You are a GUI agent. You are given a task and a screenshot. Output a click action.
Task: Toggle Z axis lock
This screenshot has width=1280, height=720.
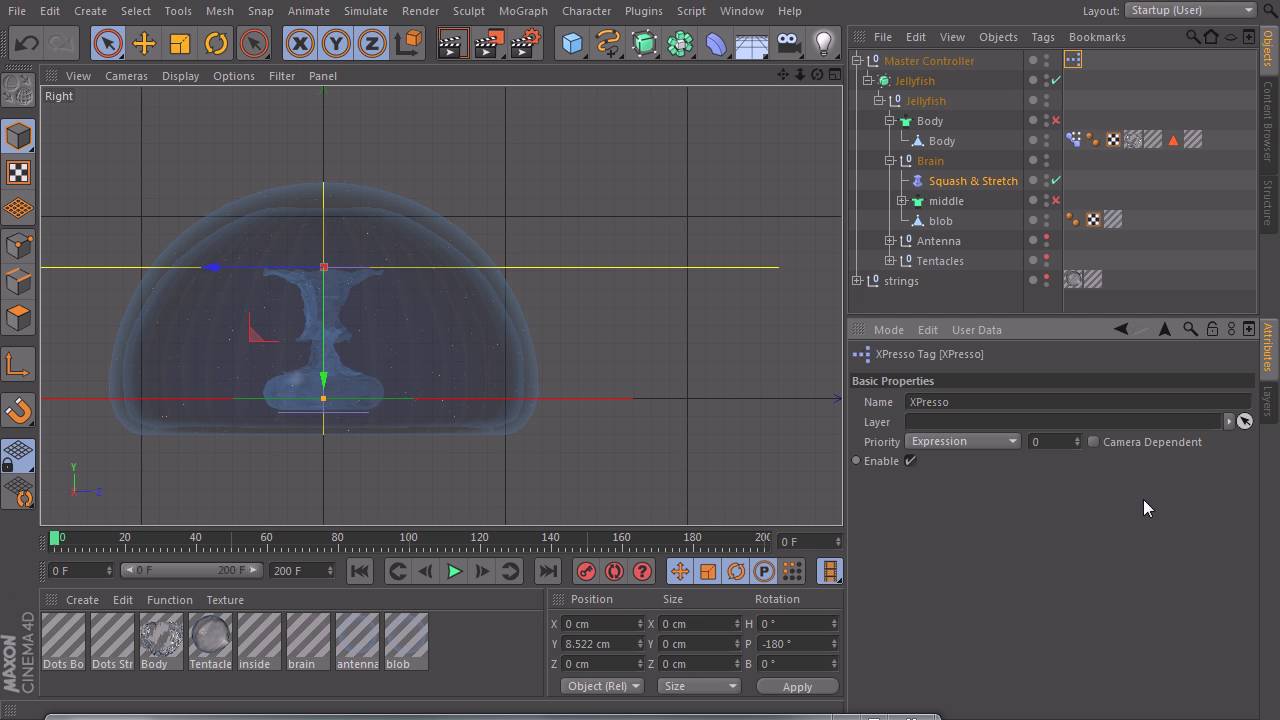tap(372, 43)
